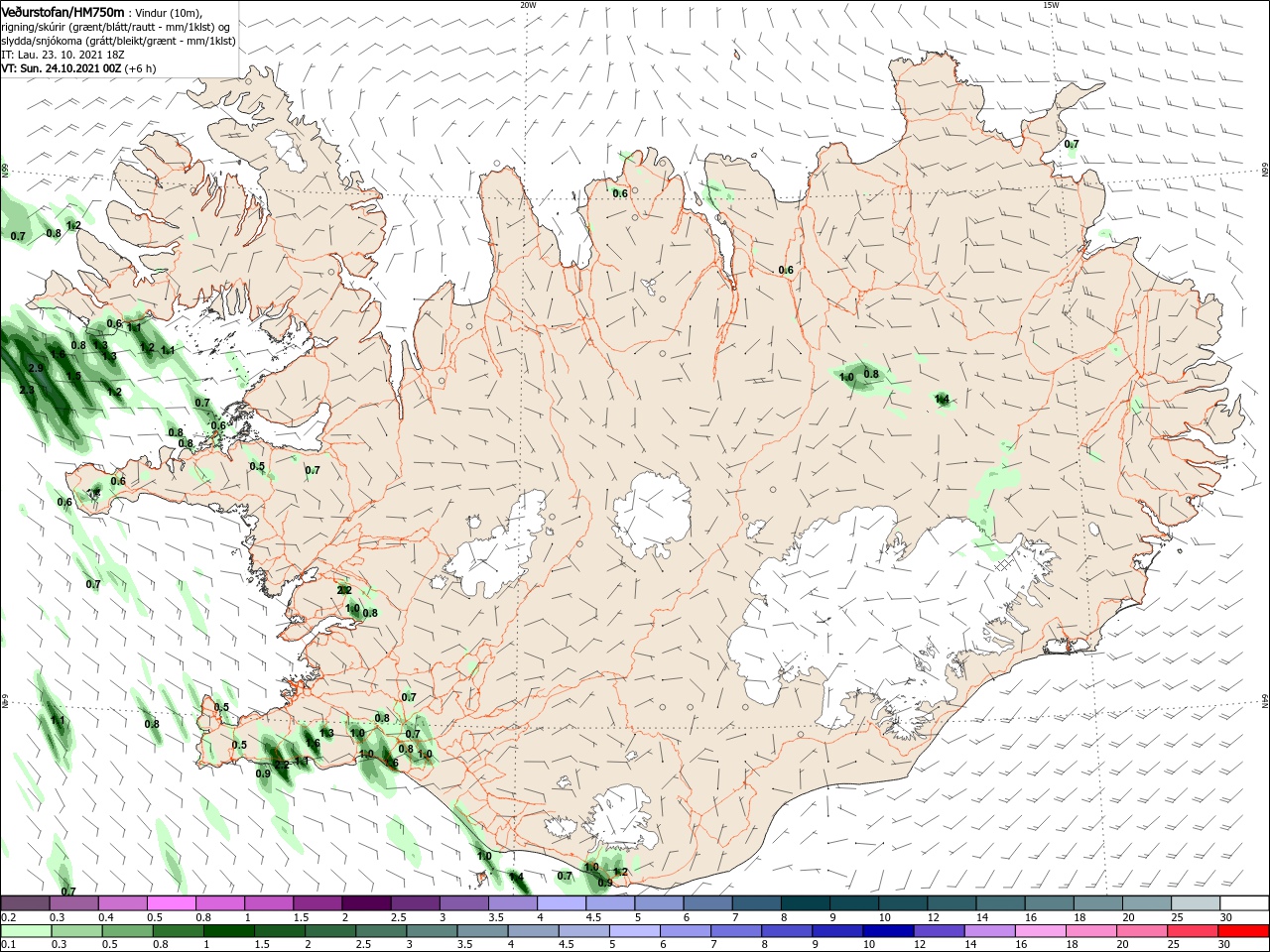Click the 'Veðurstofan/HM750m' title text

tap(63, 12)
